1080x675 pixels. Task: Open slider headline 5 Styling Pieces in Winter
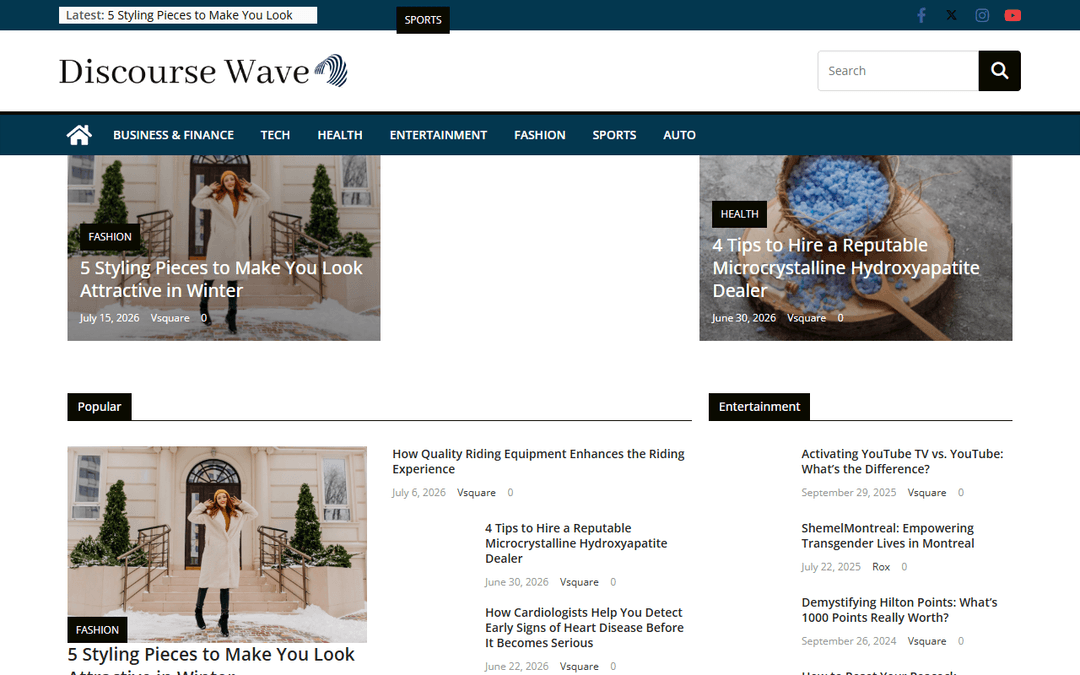click(221, 279)
